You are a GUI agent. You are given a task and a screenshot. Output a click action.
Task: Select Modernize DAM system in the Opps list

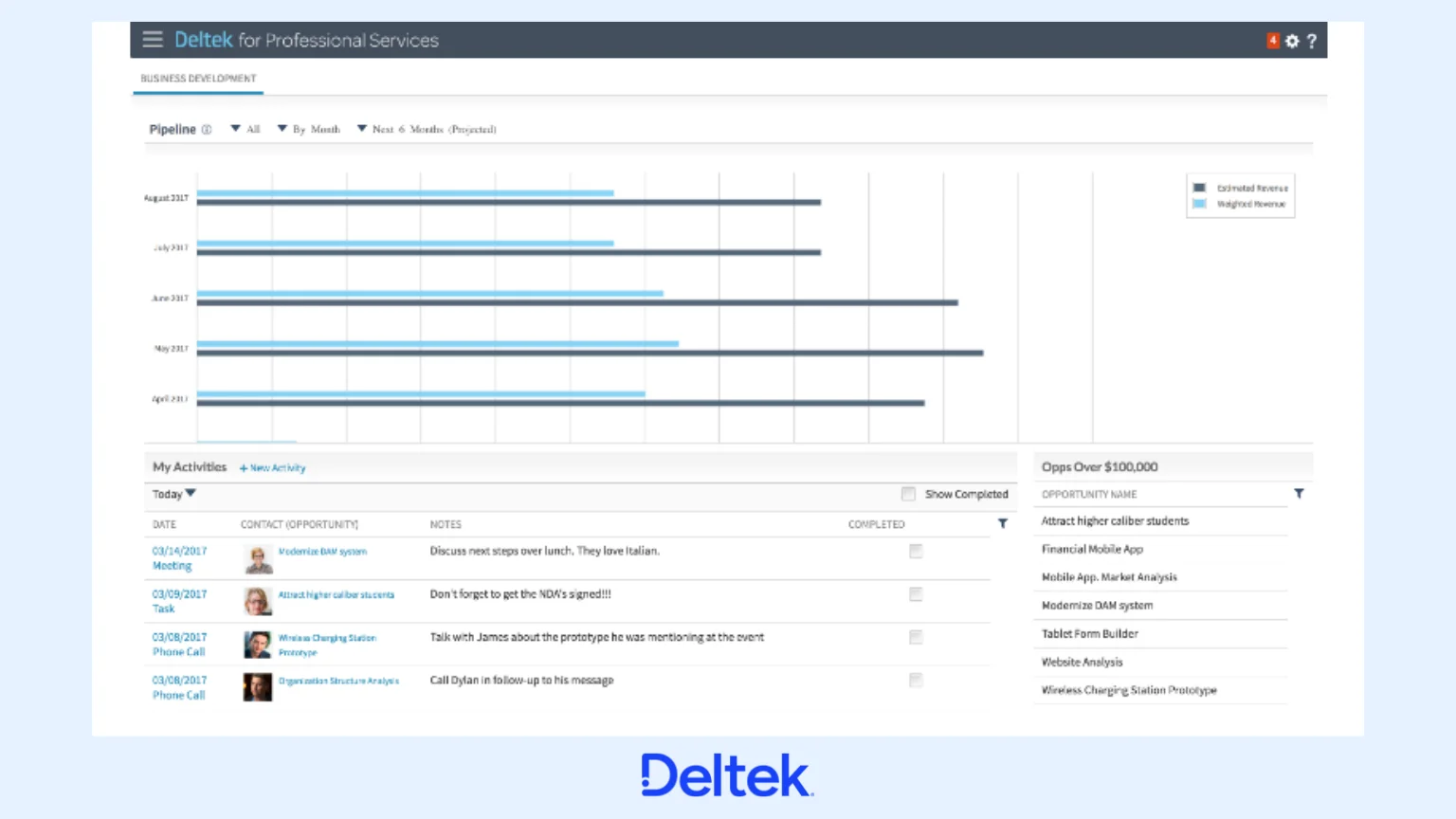pyautogui.click(x=1097, y=606)
